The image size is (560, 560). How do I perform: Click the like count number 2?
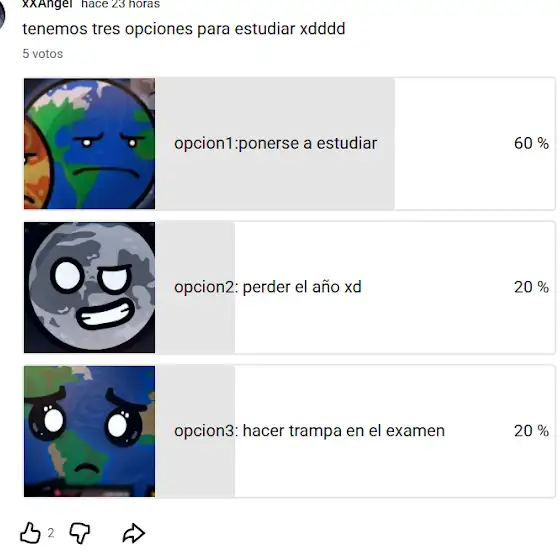click(51, 533)
